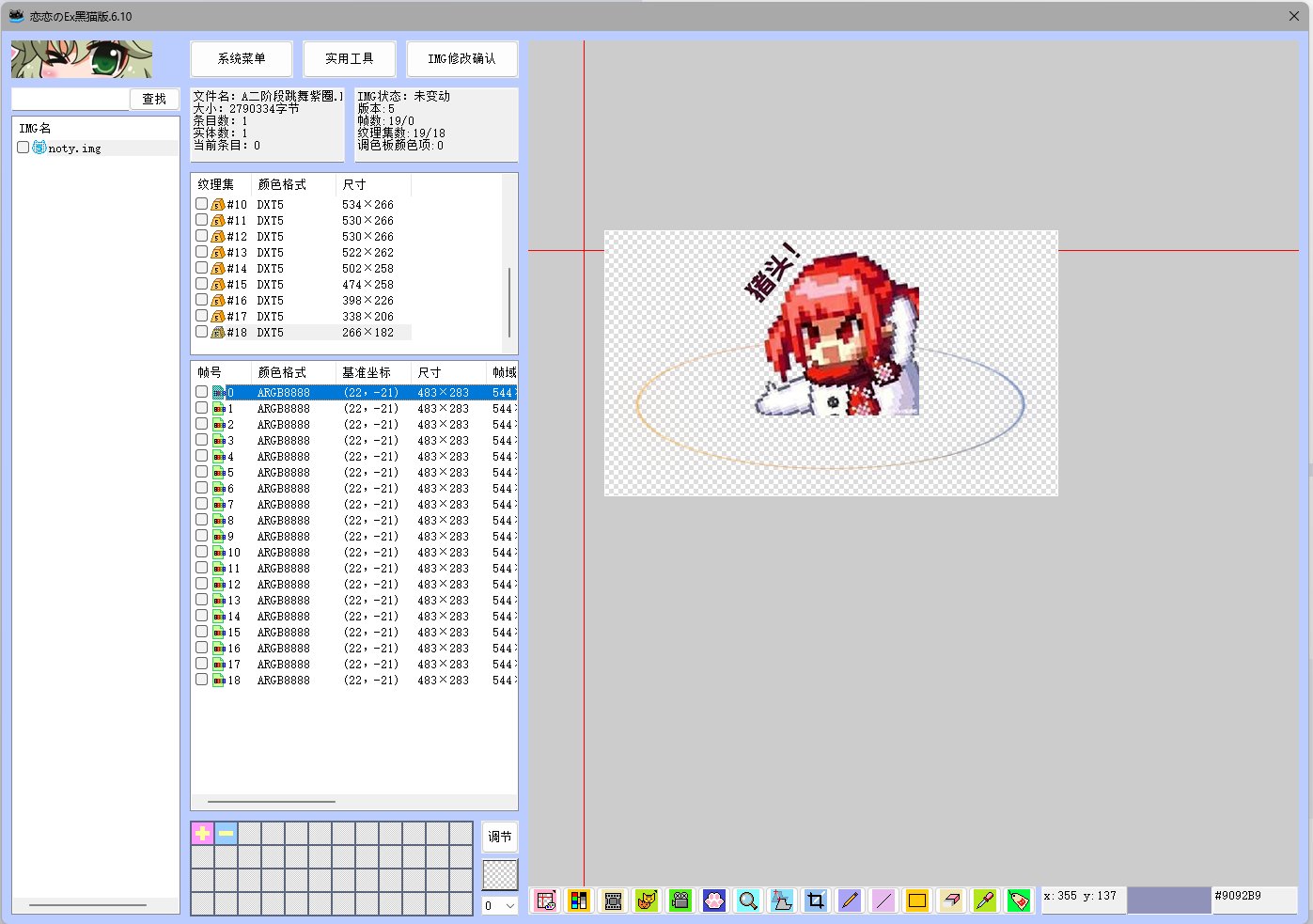This screenshot has height=924, width=1313.
Task: Open the 系统菜单 system menu
Action: pyautogui.click(x=242, y=58)
